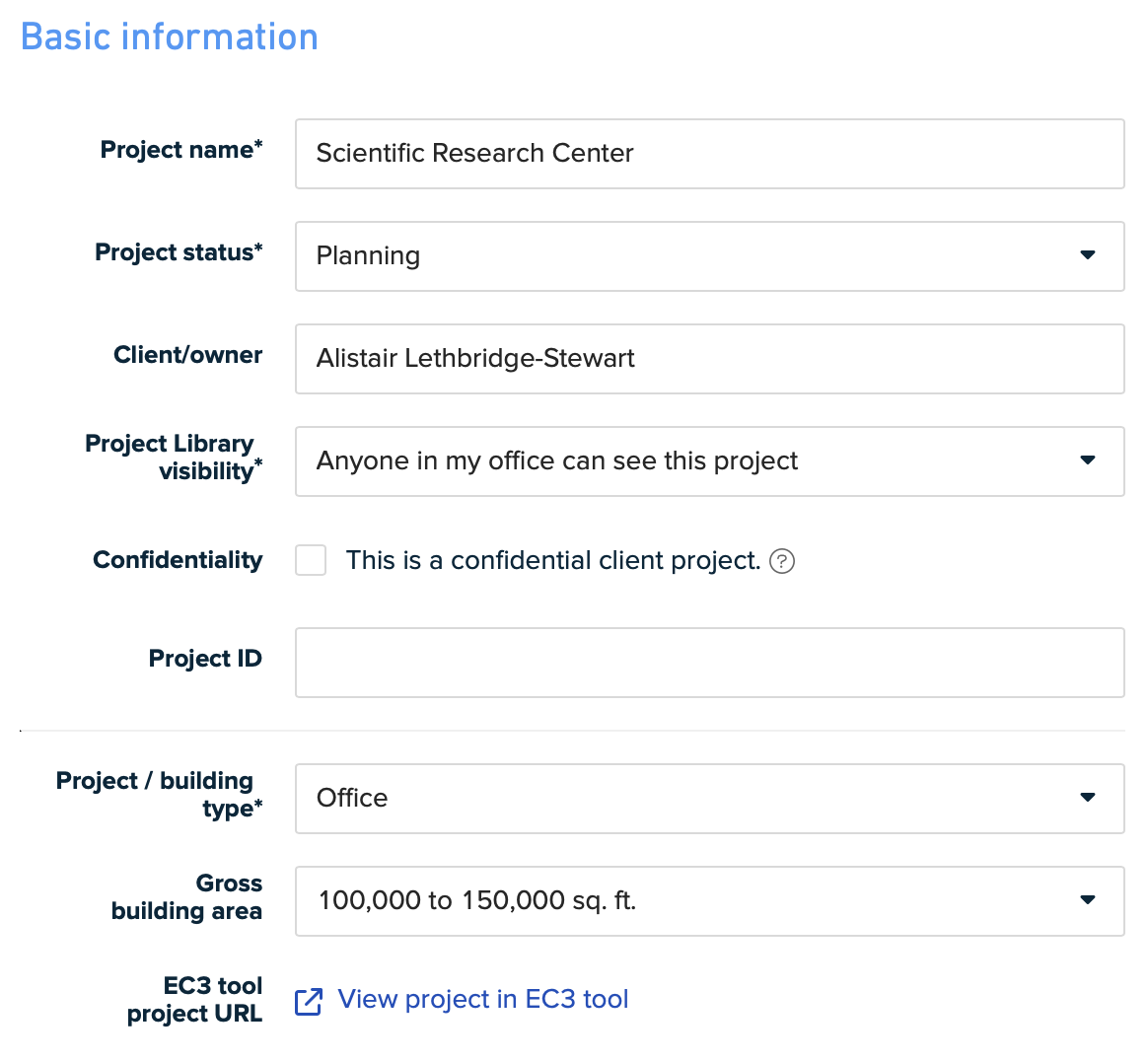Tick the confidential client project checkbox

pyautogui.click(x=311, y=560)
